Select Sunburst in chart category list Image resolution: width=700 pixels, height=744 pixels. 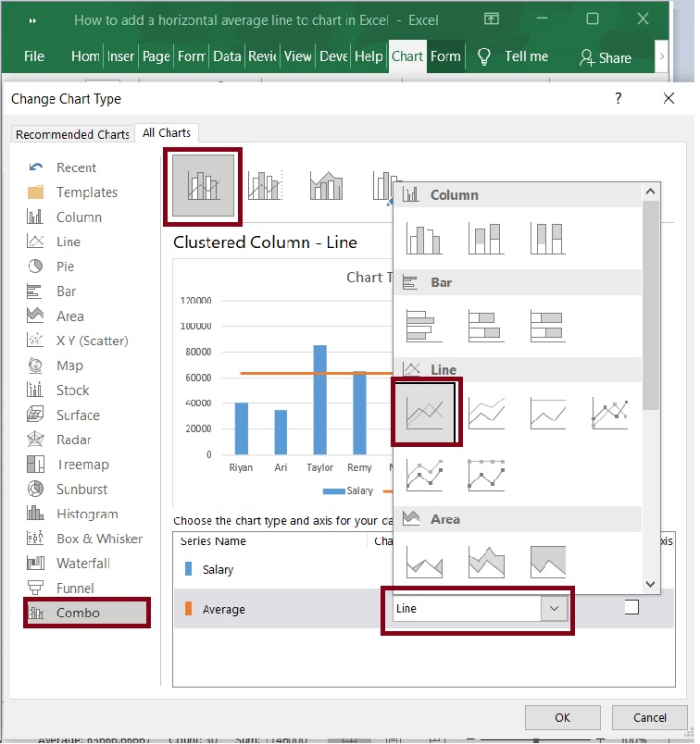82,489
